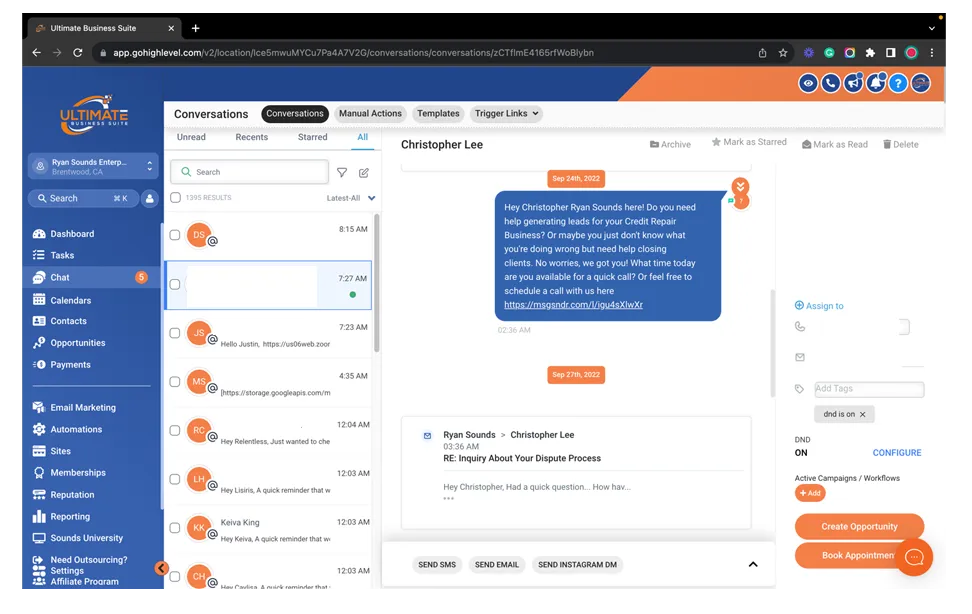Select the Keiva King conversation checkbox
This screenshot has height=614, width=972.
tap(175, 528)
